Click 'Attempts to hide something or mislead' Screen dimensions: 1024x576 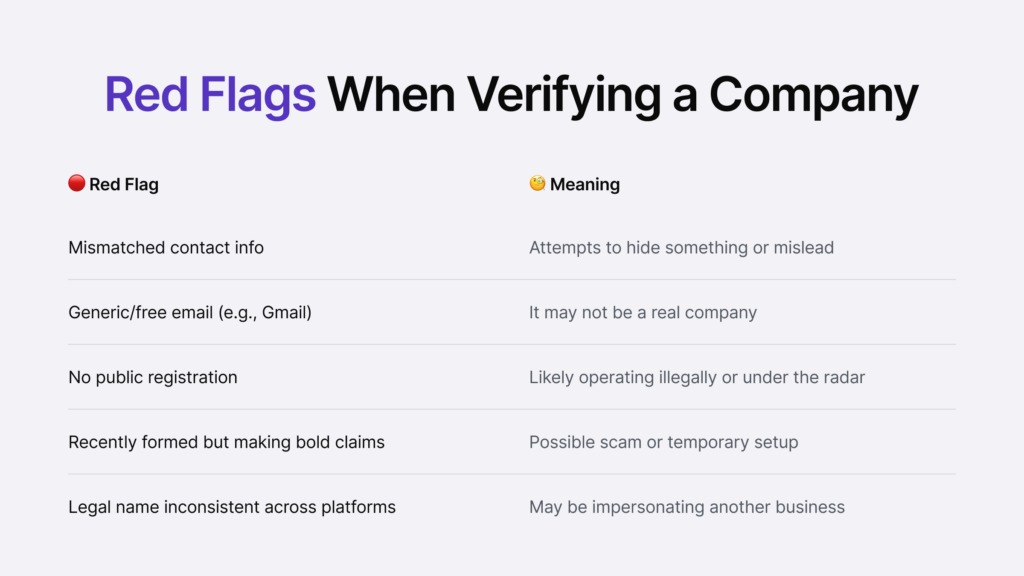click(681, 247)
